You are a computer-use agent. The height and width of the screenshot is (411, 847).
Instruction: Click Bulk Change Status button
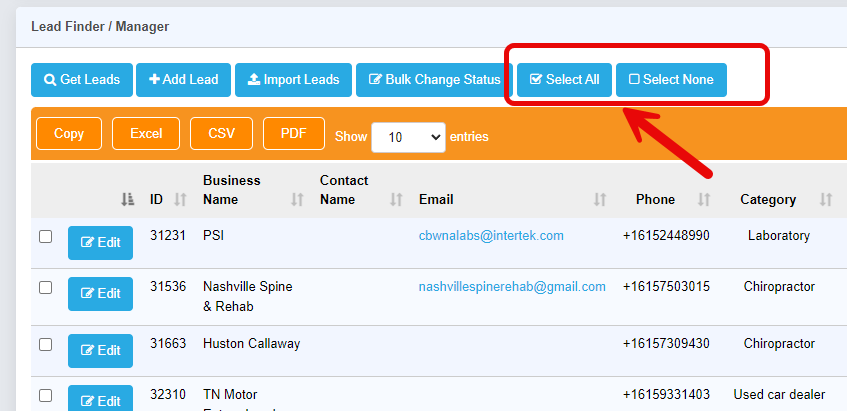[434, 80]
